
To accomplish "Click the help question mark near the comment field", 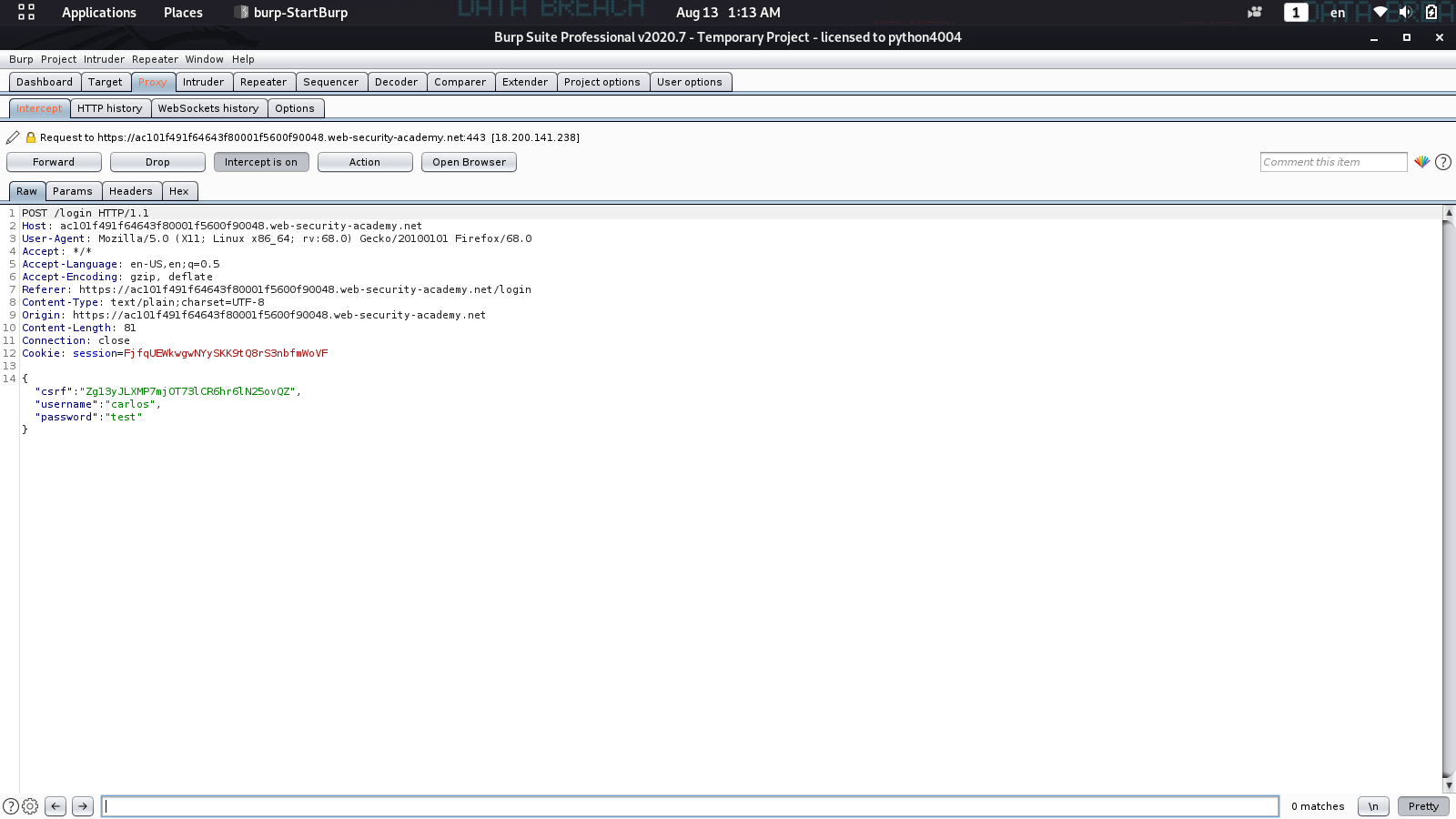I will point(1443,162).
